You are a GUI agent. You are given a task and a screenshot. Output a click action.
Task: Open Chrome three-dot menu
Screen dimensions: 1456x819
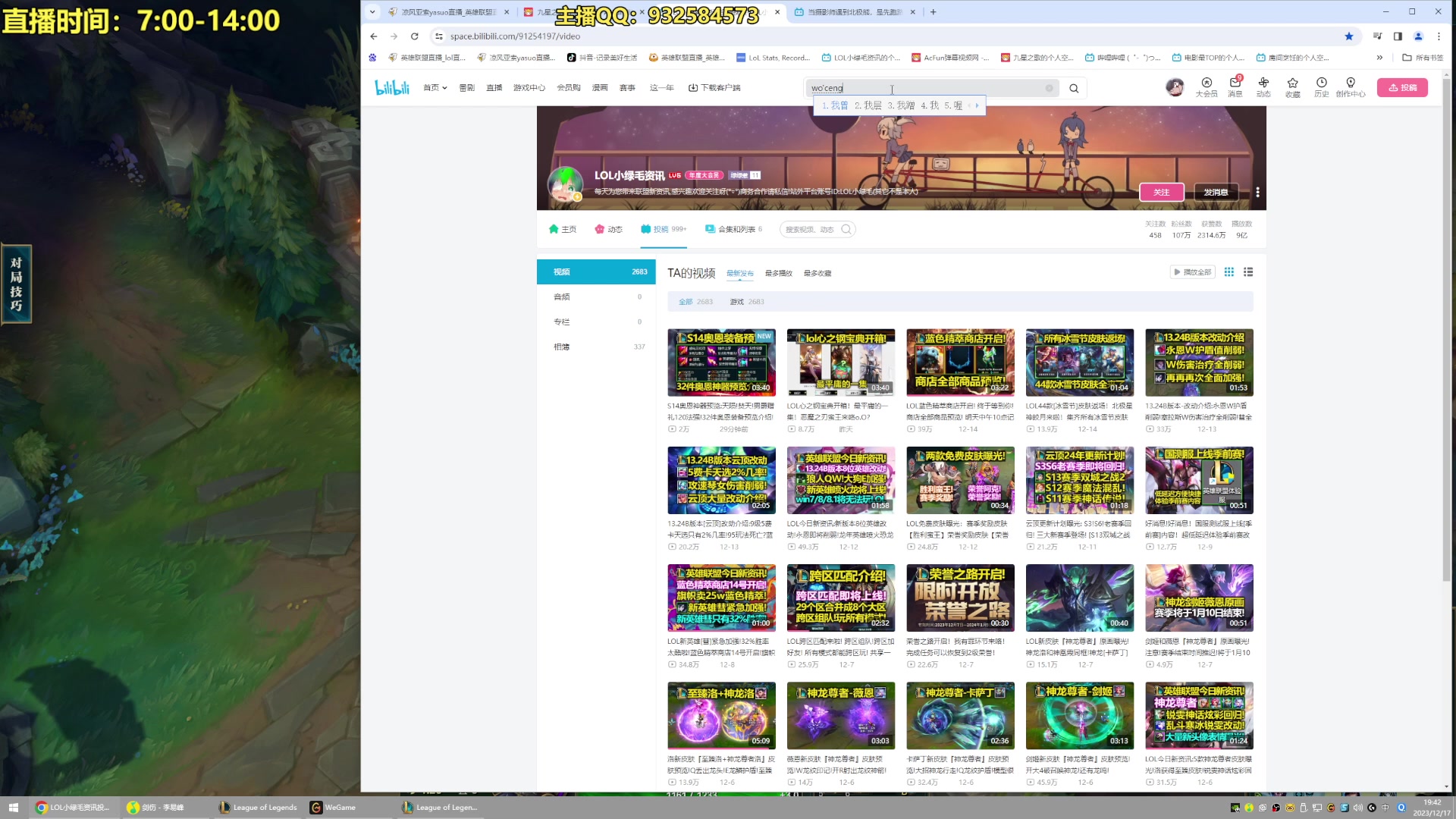click(1439, 36)
